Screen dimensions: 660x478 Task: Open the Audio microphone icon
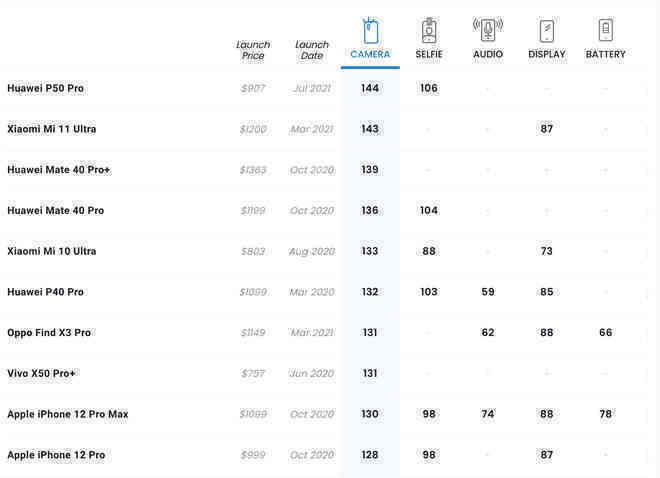(x=488, y=29)
